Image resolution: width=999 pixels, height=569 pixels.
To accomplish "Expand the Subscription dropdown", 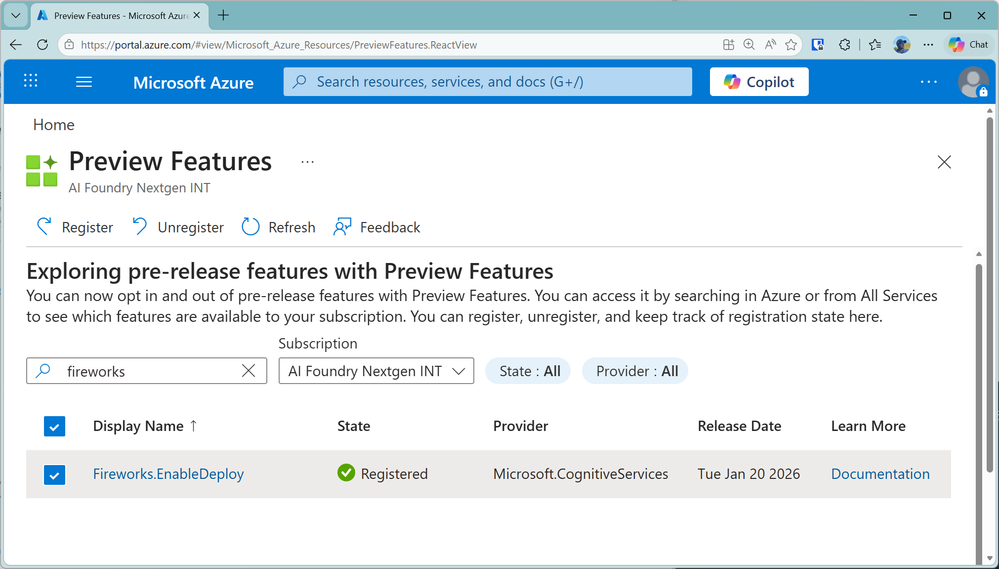I will (376, 371).
